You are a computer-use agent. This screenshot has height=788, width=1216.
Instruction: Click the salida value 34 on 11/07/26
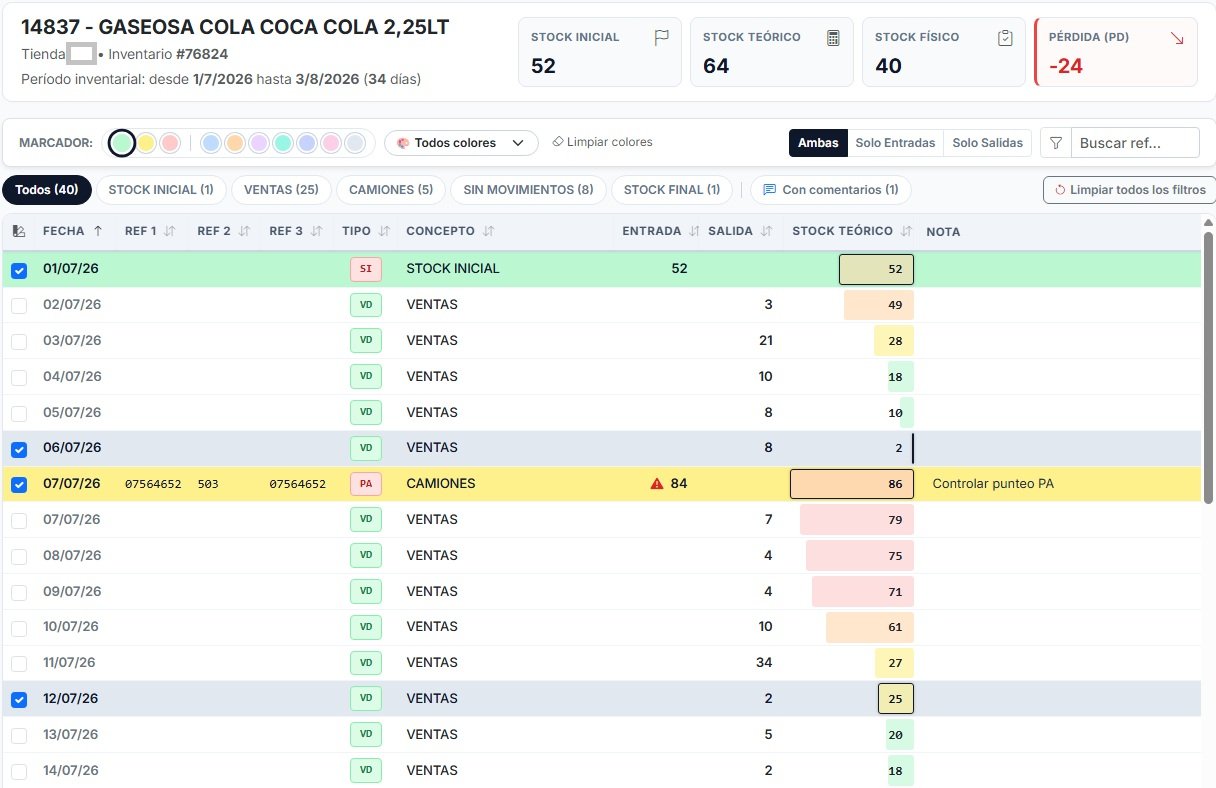[764, 663]
